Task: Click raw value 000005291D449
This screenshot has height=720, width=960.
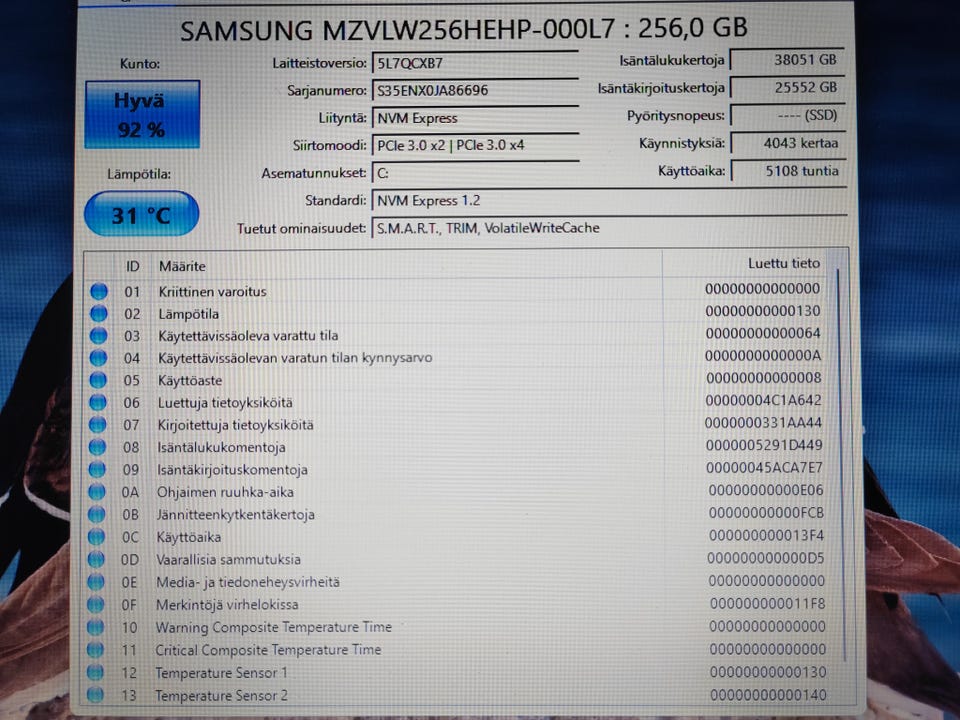Action: click(x=764, y=445)
